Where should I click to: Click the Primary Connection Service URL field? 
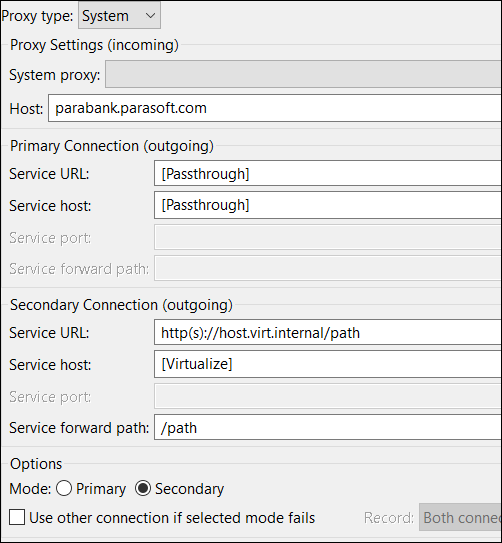point(328,173)
